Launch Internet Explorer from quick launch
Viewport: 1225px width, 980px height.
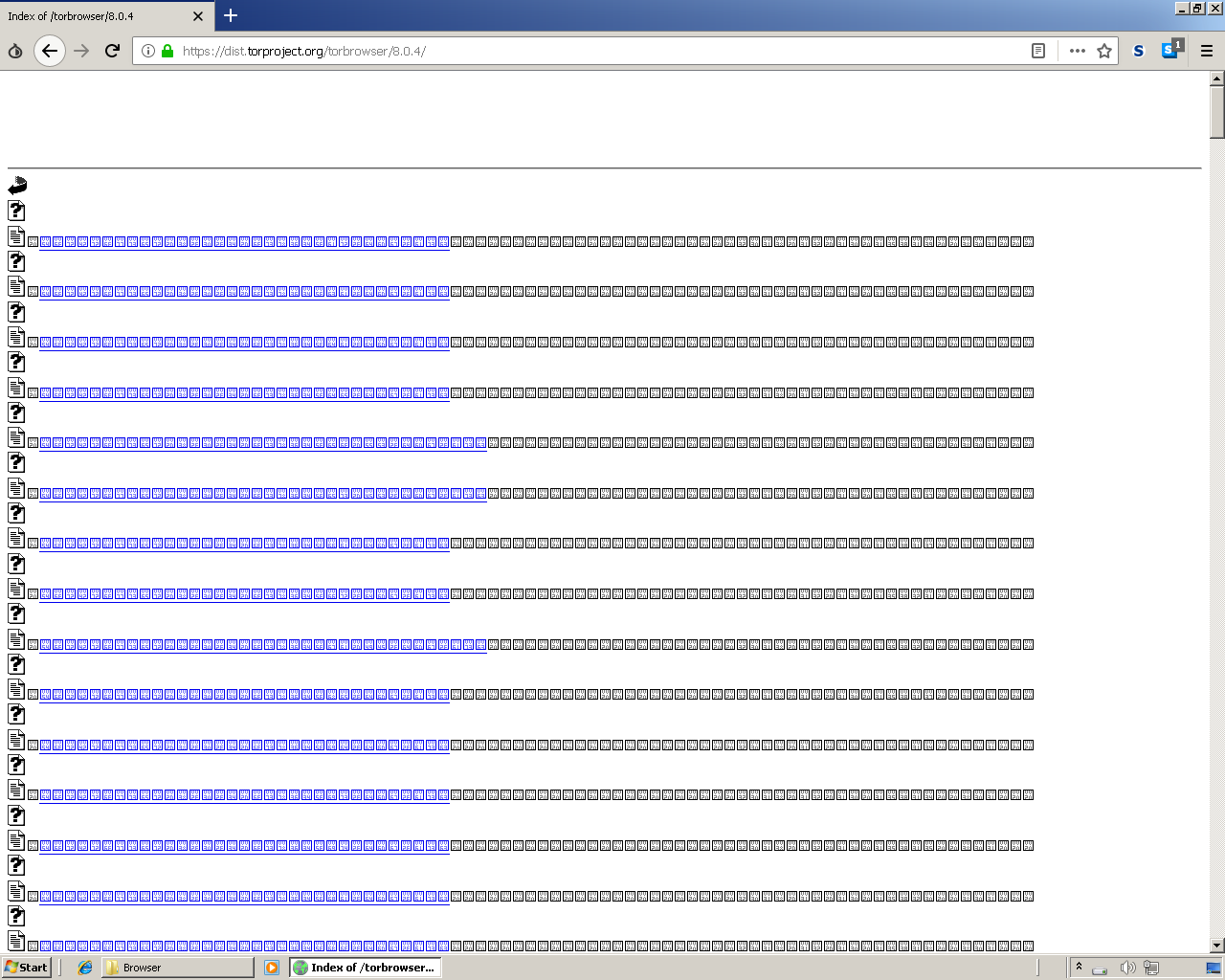tap(85, 968)
